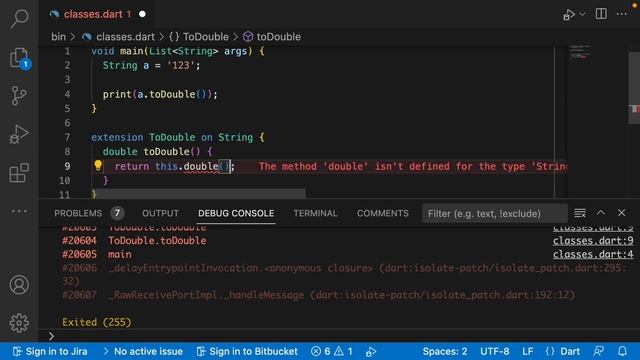This screenshot has height=360, width=640.
Task: Change end of line sequence LF
Action: 528,351
